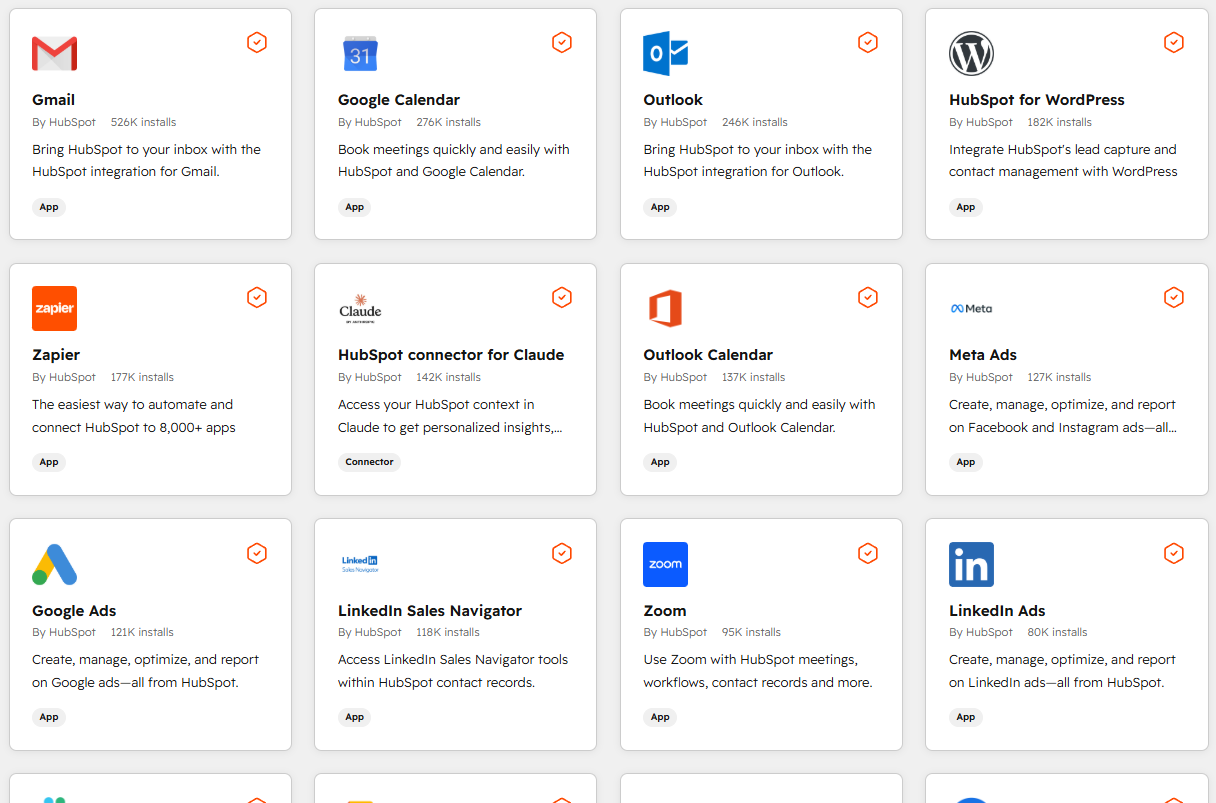Click the App tag on Gmail card
This screenshot has height=803, width=1216.
[x=49, y=207]
